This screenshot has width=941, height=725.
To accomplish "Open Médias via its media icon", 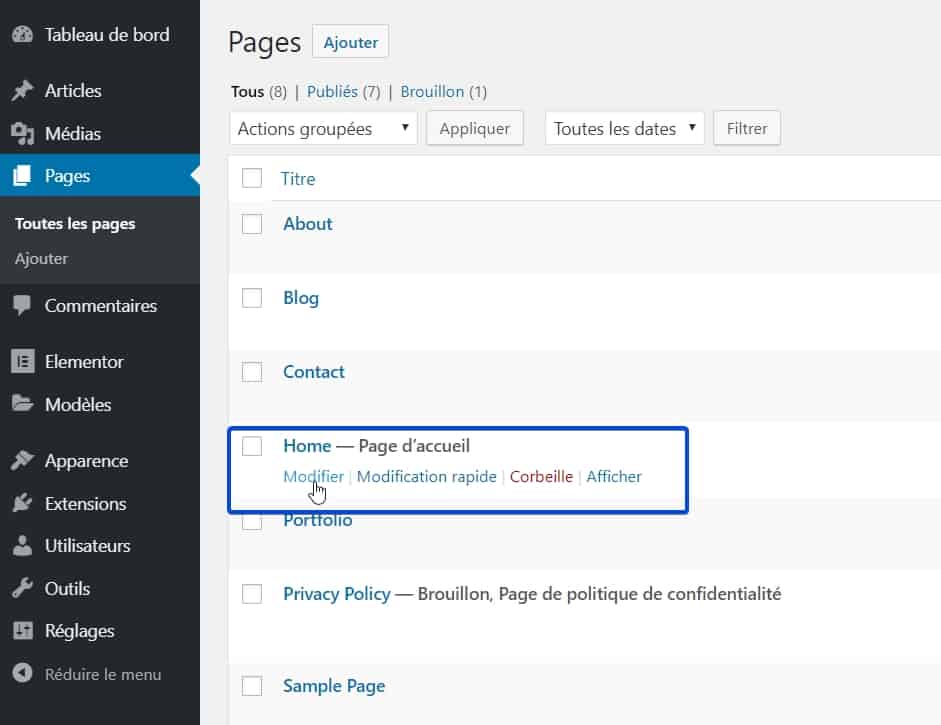I will (x=23, y=133).
